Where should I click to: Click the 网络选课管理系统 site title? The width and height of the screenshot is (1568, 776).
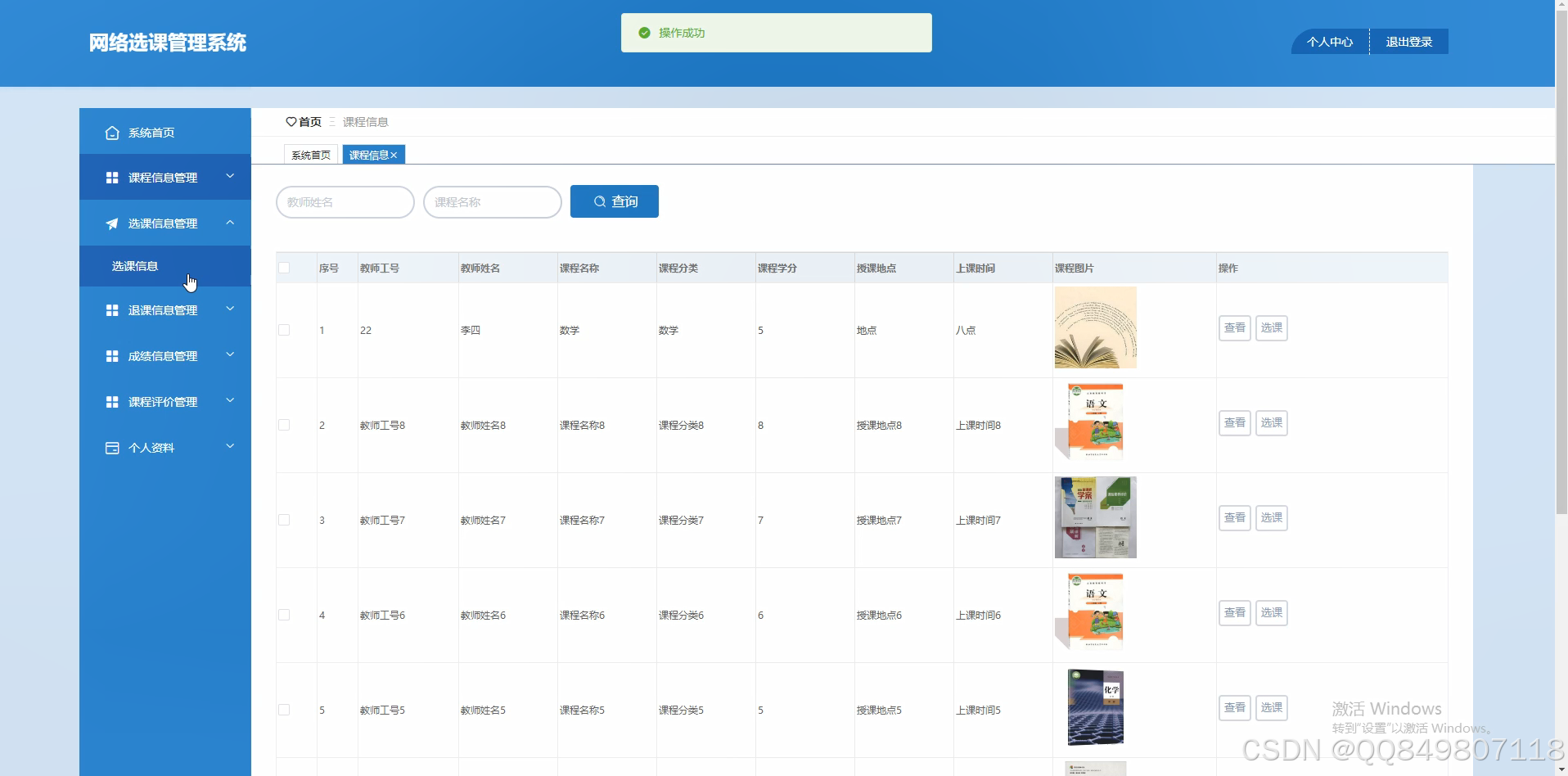(x=168, y=43)
